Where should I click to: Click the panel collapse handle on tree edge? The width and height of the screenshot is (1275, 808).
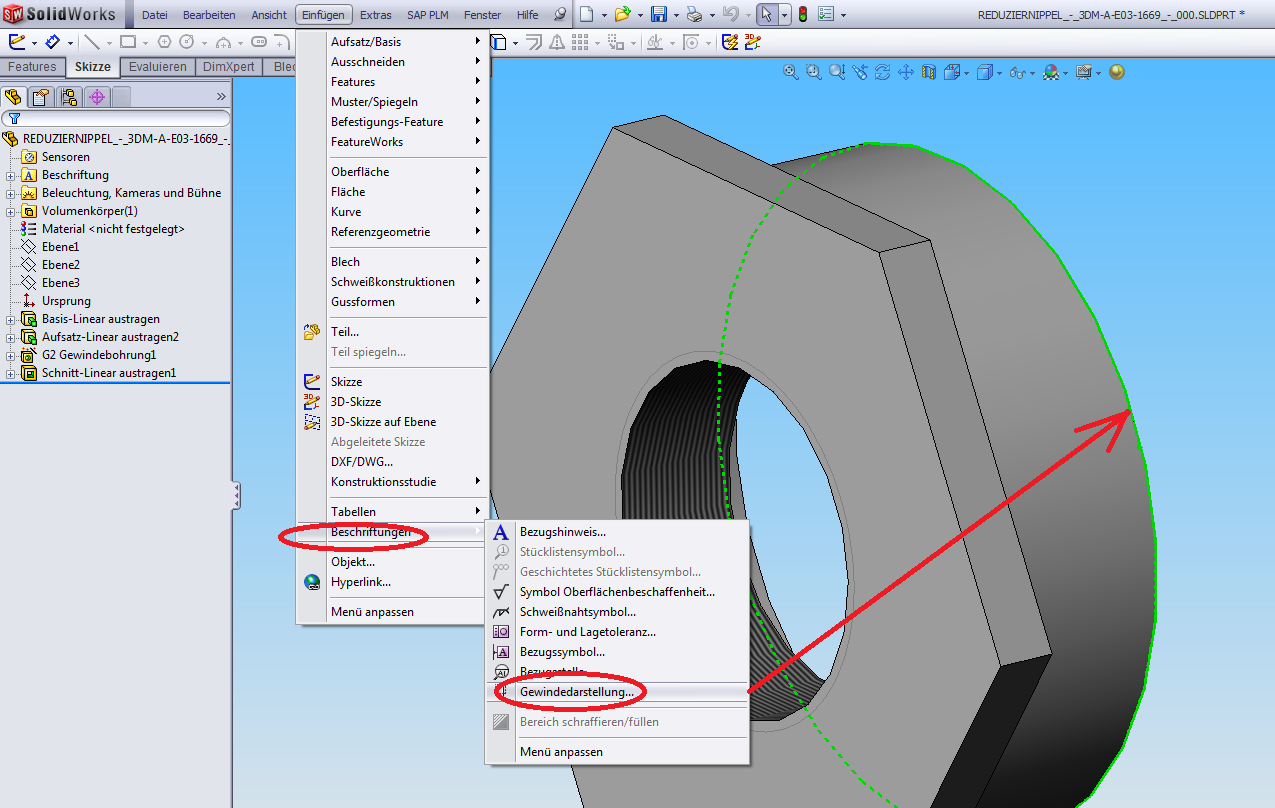pos(236,495)
